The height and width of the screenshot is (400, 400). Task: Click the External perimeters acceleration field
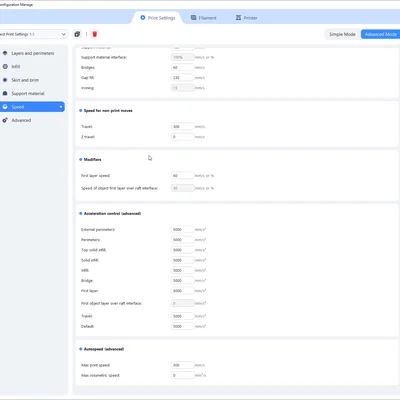(x=182, y=229)
